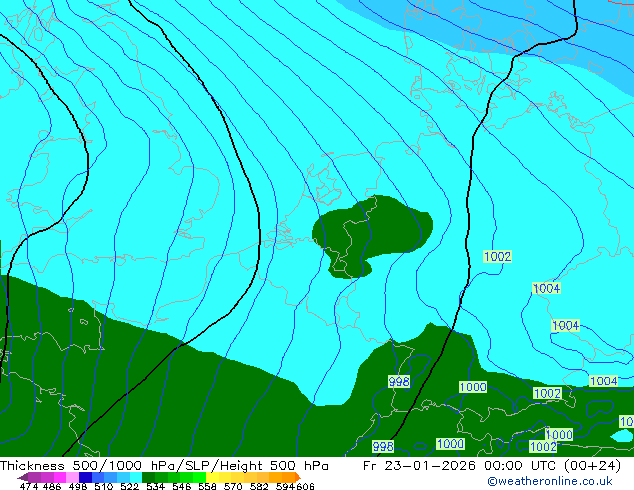Click legend value 546

(x=181, y=486)
